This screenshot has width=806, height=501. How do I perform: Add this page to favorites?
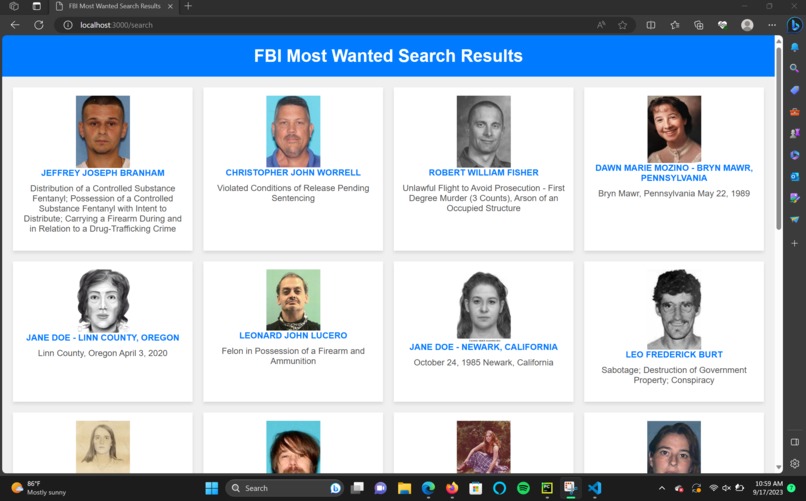tap(622, 25)
